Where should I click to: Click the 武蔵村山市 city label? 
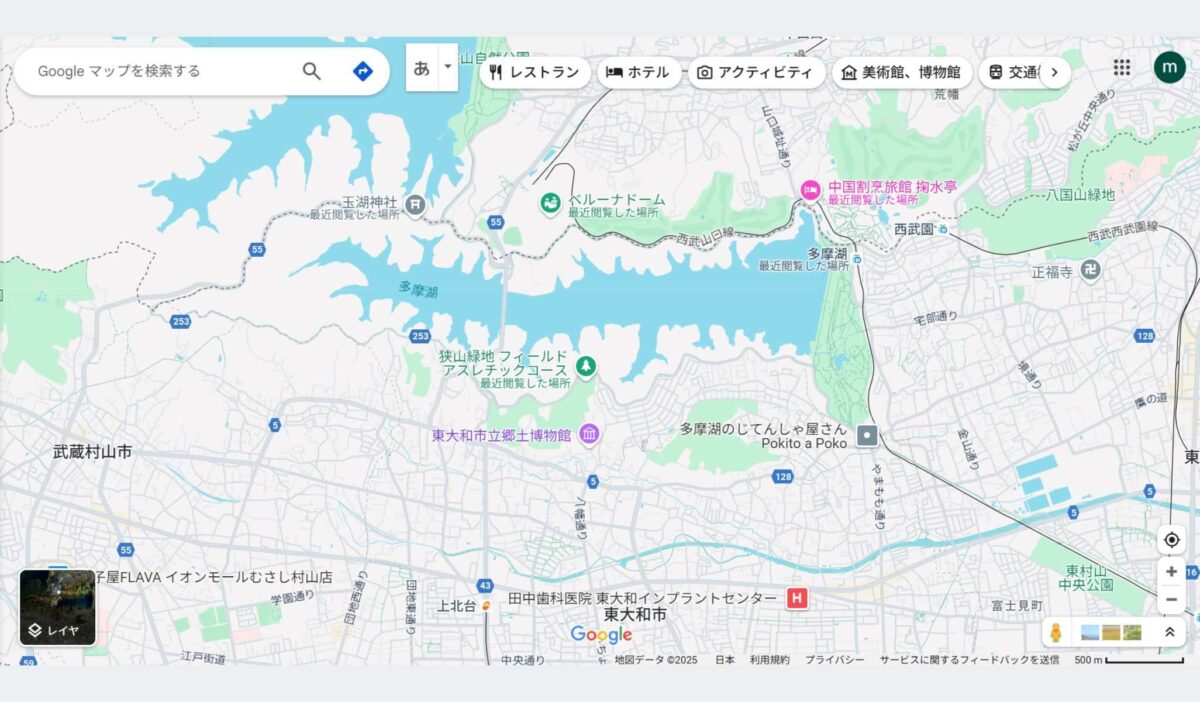pos(92,452)
